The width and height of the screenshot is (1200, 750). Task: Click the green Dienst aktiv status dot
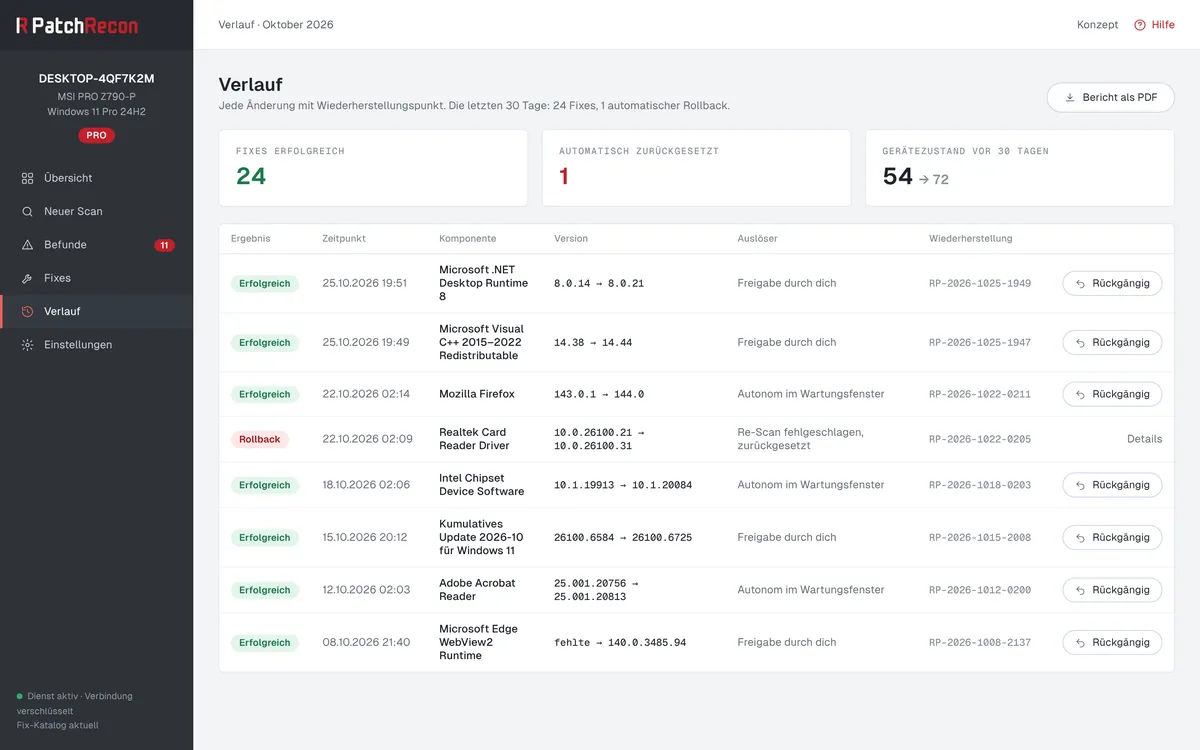(19, 696)
